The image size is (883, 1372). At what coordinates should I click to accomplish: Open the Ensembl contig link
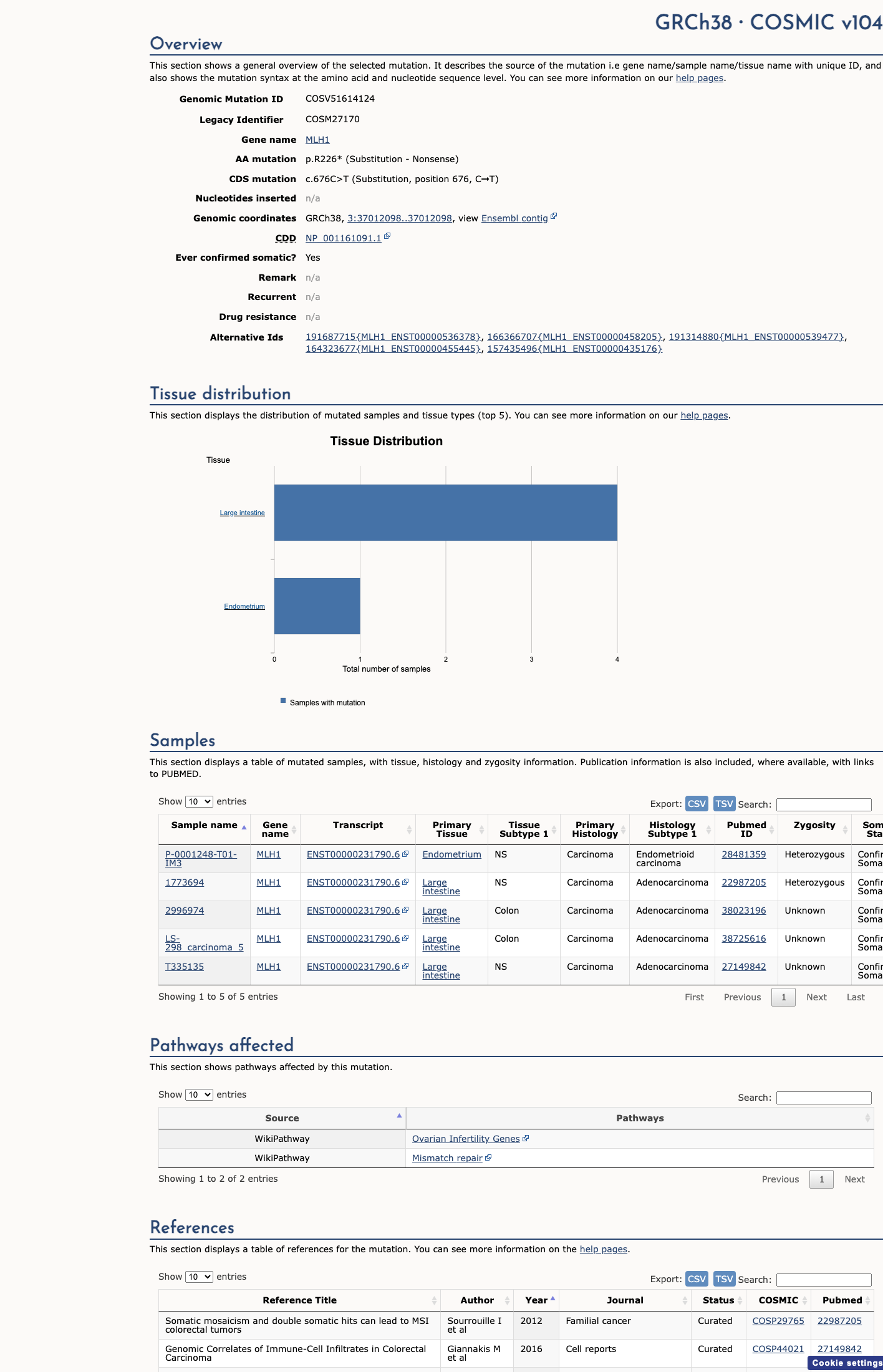click(514, 218)
